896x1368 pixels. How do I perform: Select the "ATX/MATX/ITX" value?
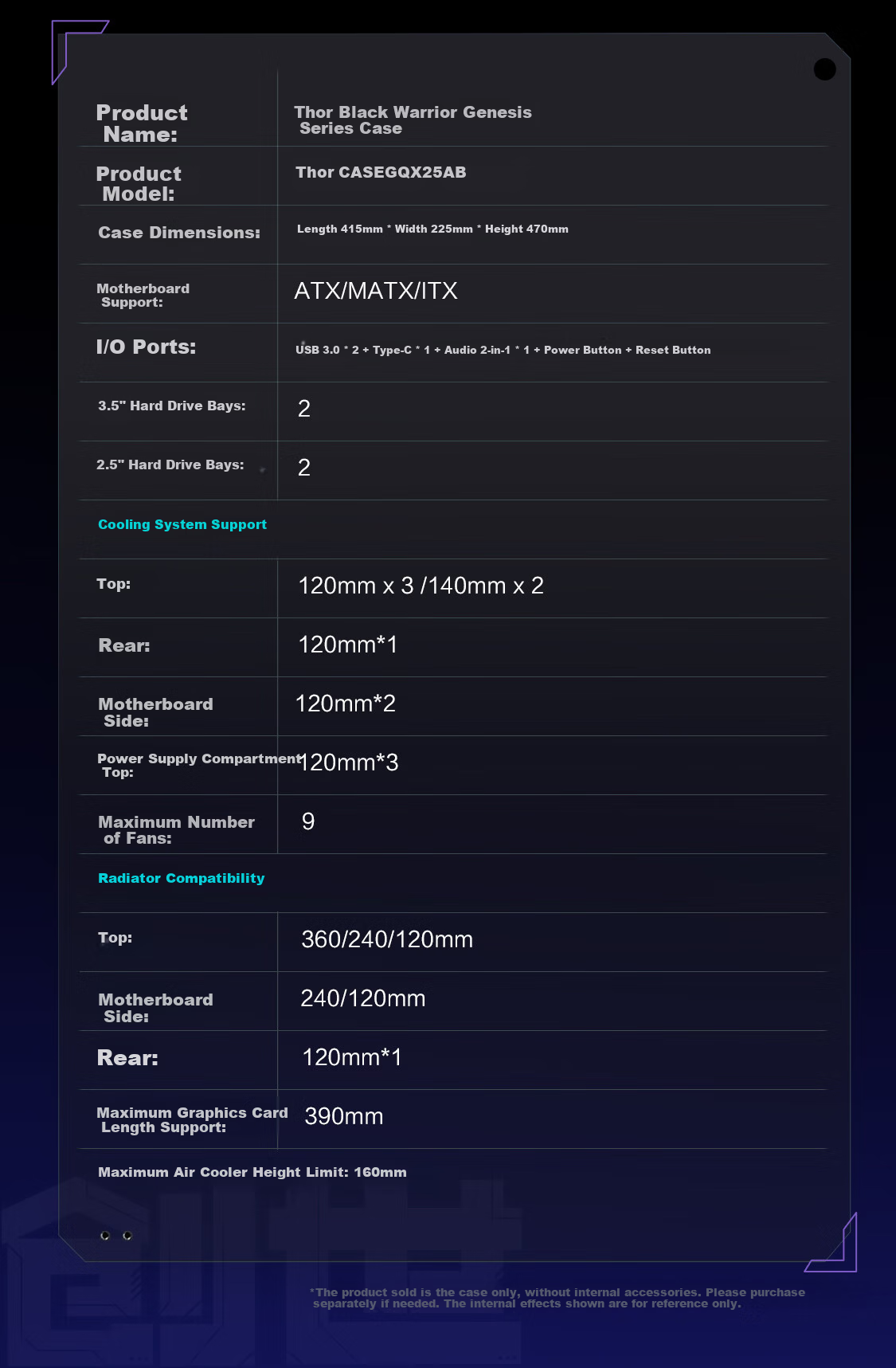point(376,291)
